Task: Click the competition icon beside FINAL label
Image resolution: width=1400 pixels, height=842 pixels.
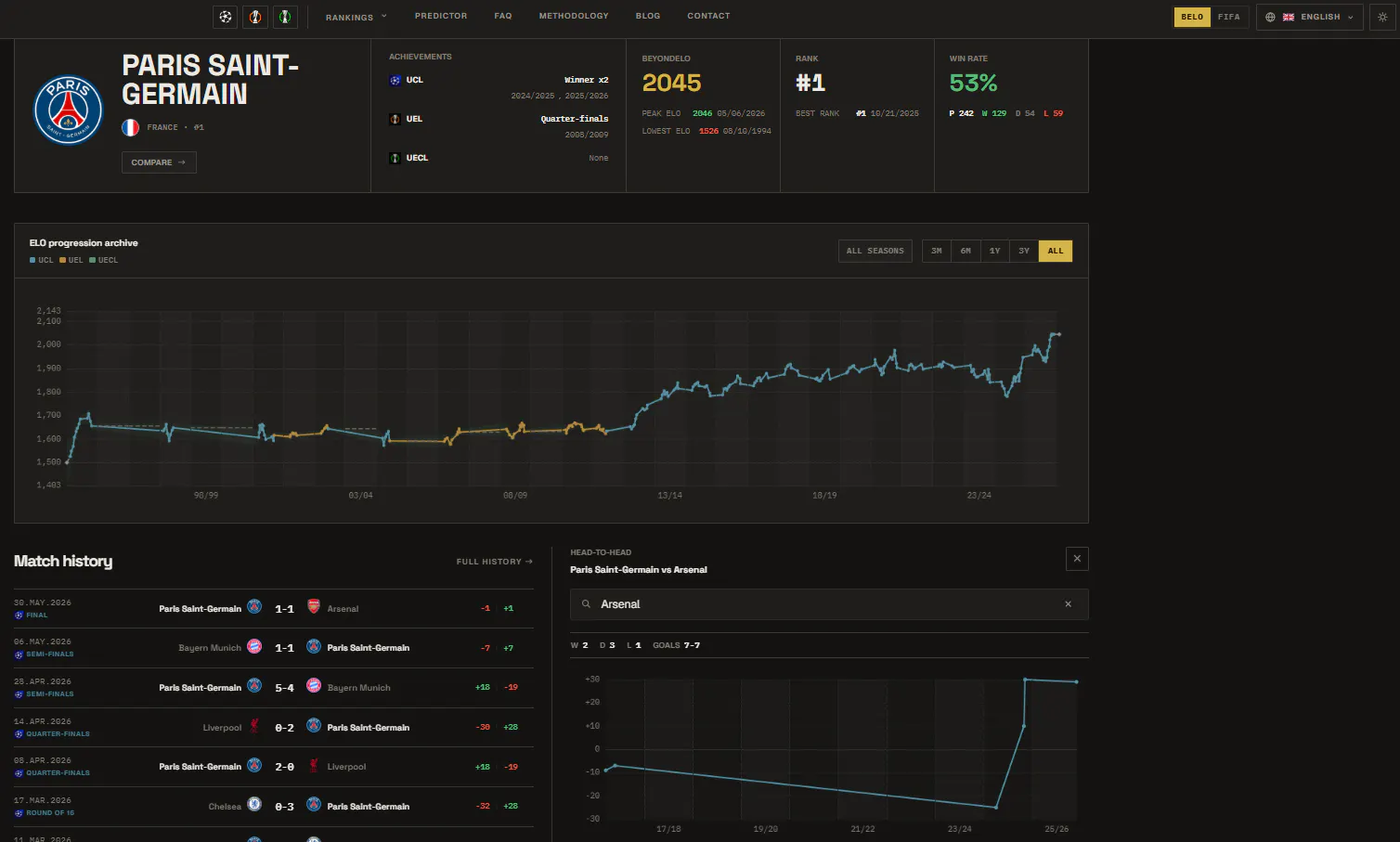Action: [19, 615]
